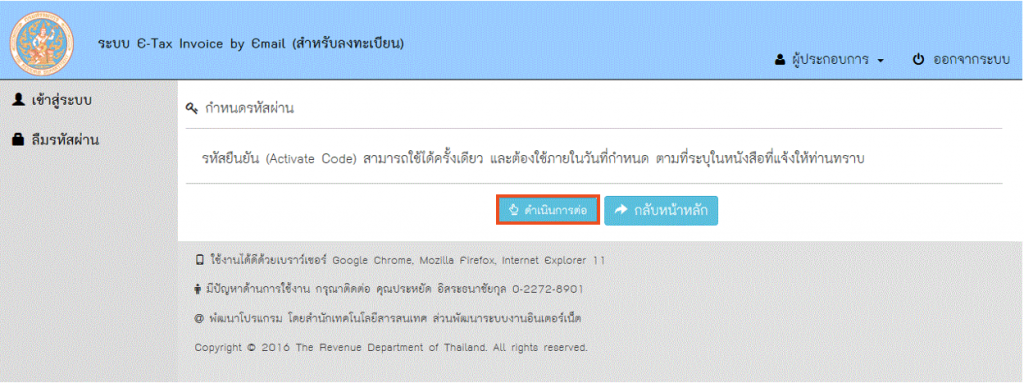Click the user icon beside ผู้ประกอบการ
This screenshot has width=1024, height=383.
(779, 59)
